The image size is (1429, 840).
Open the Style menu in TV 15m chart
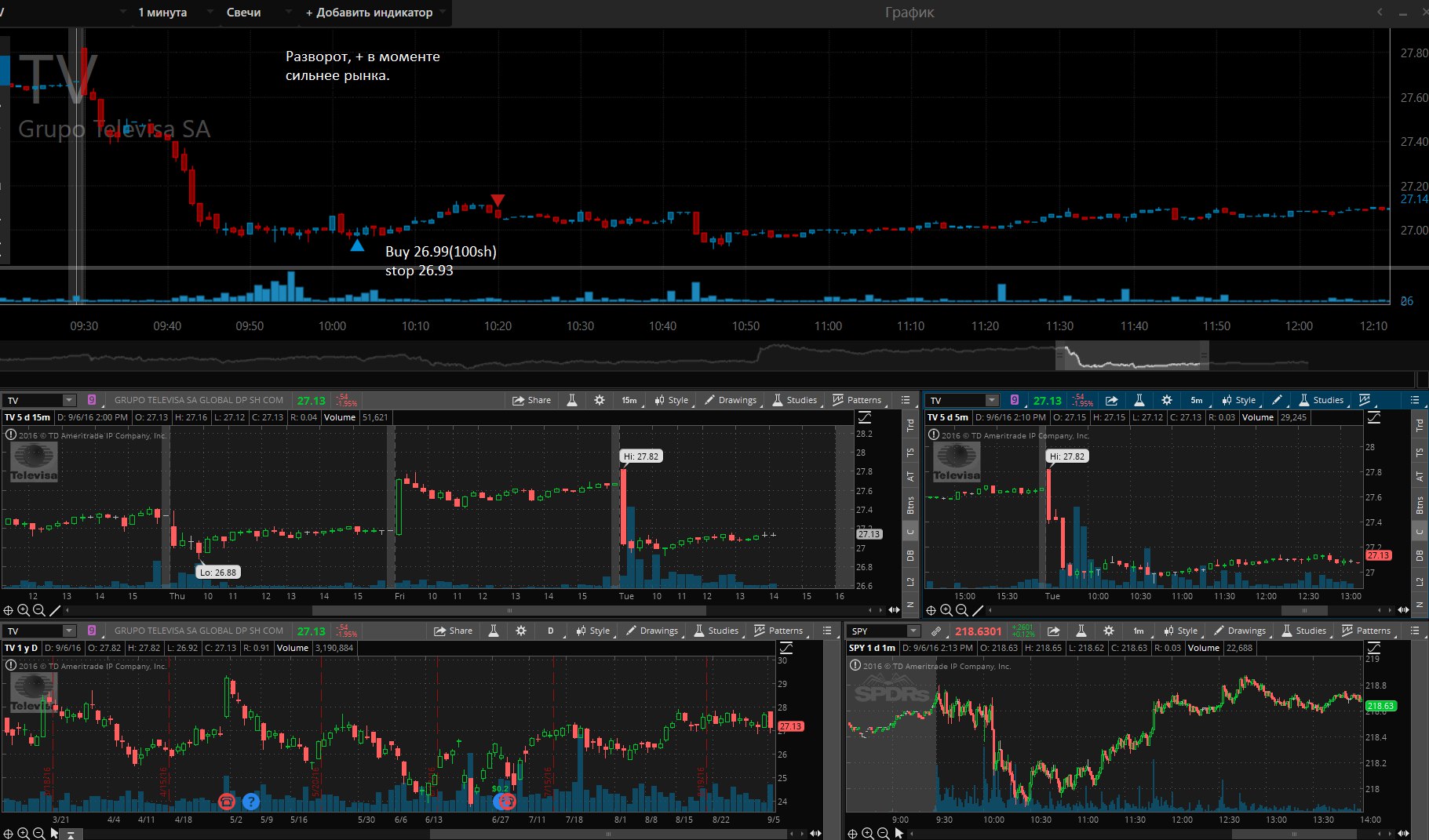point(673,400)
